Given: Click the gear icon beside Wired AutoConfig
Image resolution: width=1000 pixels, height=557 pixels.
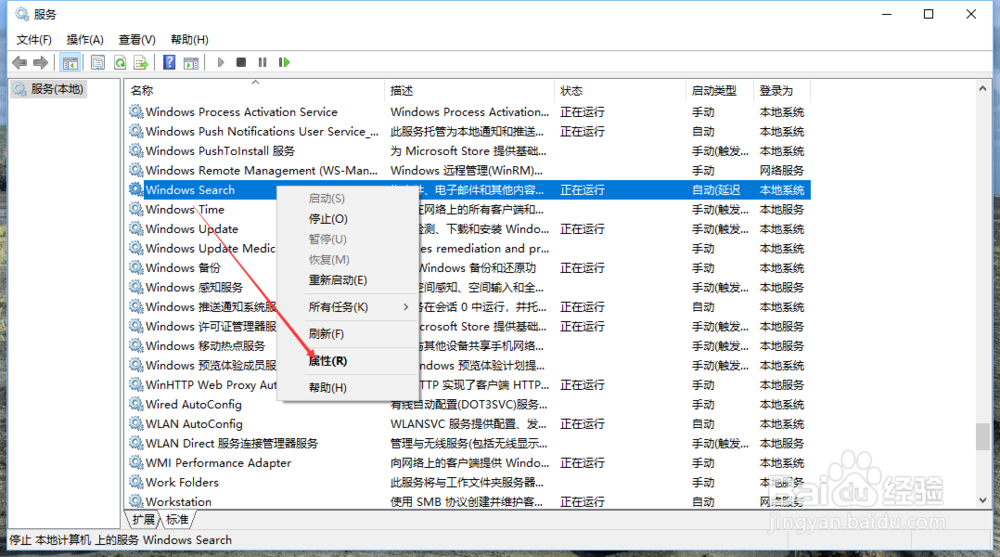Looking at the screenshot, I should (136, 404).
